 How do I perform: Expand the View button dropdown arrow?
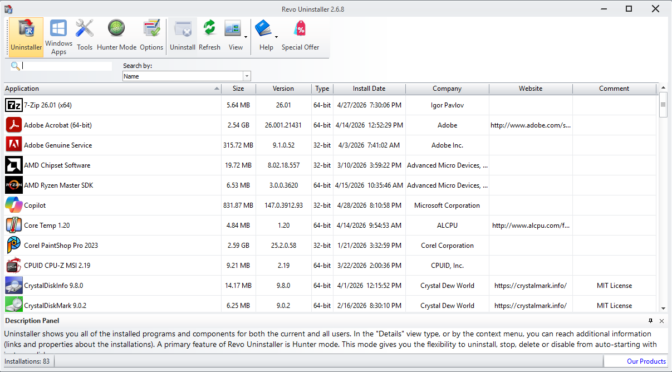246,37
